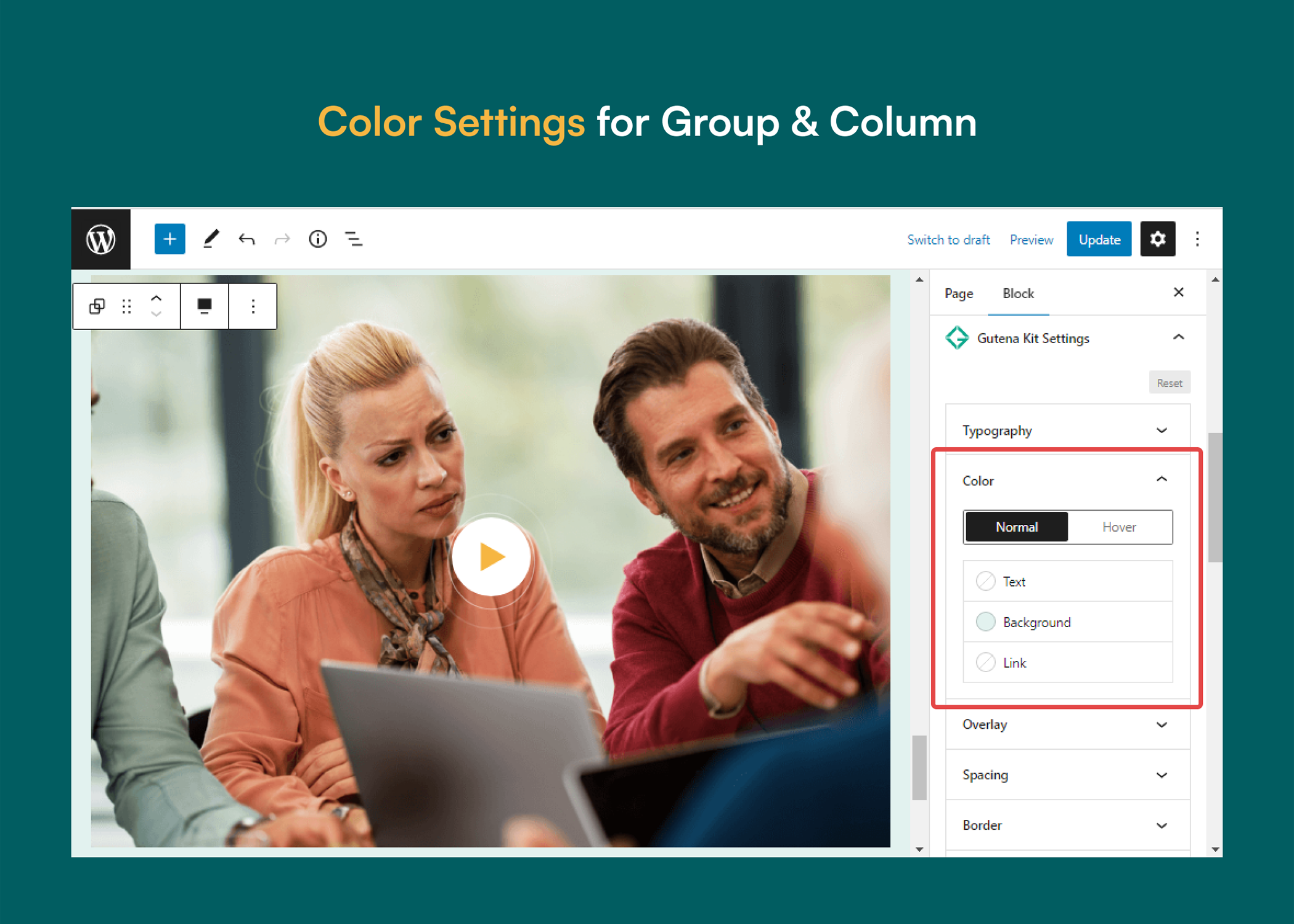Move the block up
Image resolution: width=1294 pixels, height=924 pixels.
pyautogui.click(x=157, y=298)
